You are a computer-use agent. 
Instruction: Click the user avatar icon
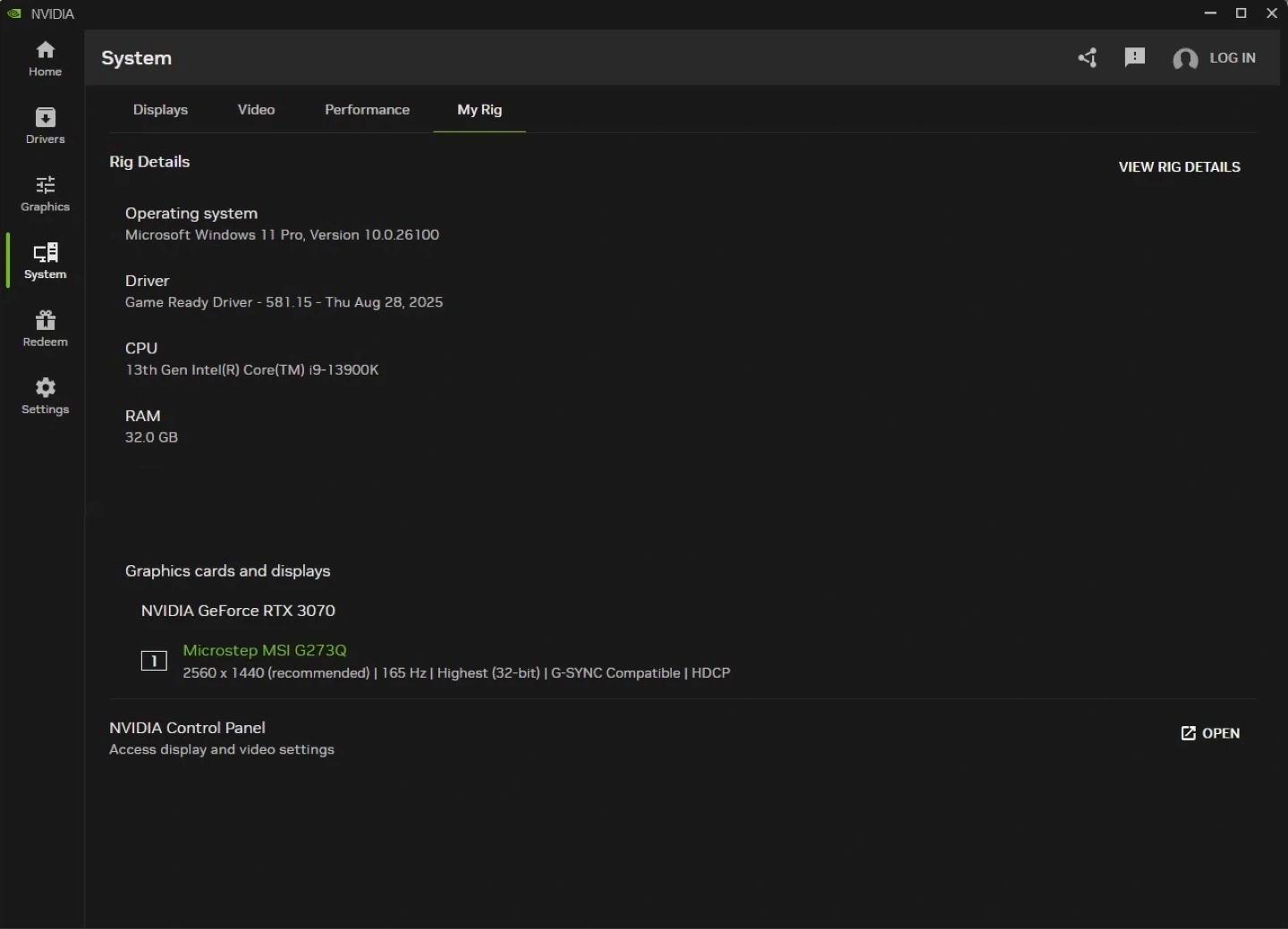tap(1185, 59)
